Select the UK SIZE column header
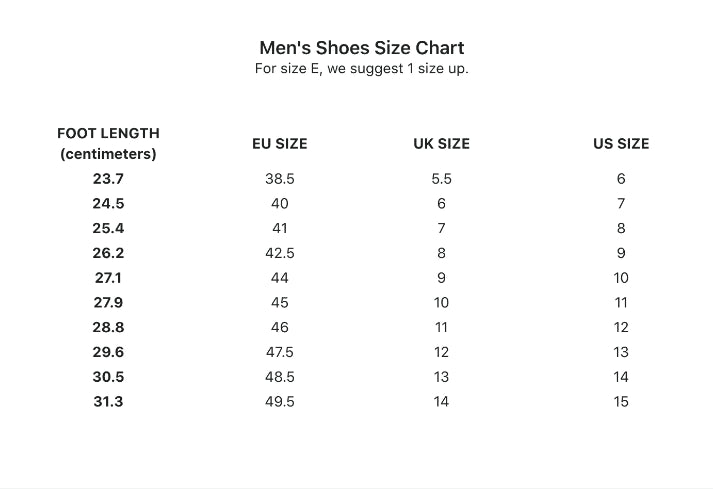The height and width of the screenshot is (489, 713). tap(441, 144)
